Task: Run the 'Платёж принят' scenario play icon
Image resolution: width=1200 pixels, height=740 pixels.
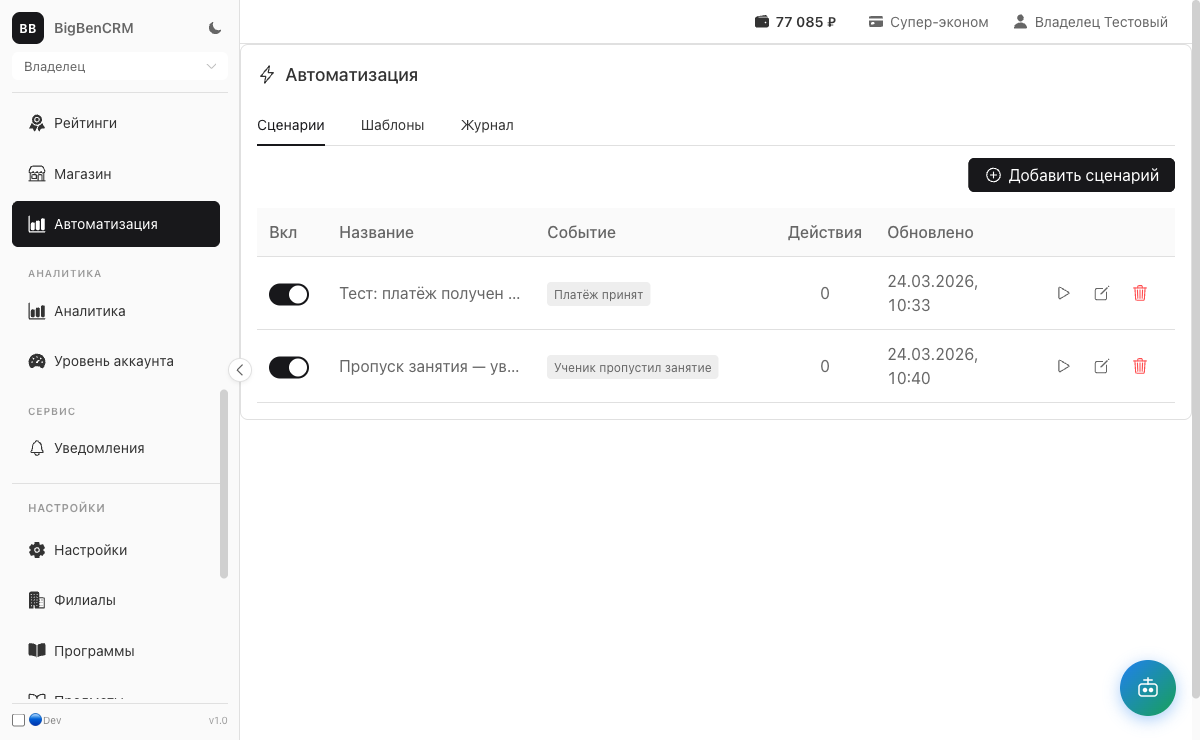Action: point(1063,293)
